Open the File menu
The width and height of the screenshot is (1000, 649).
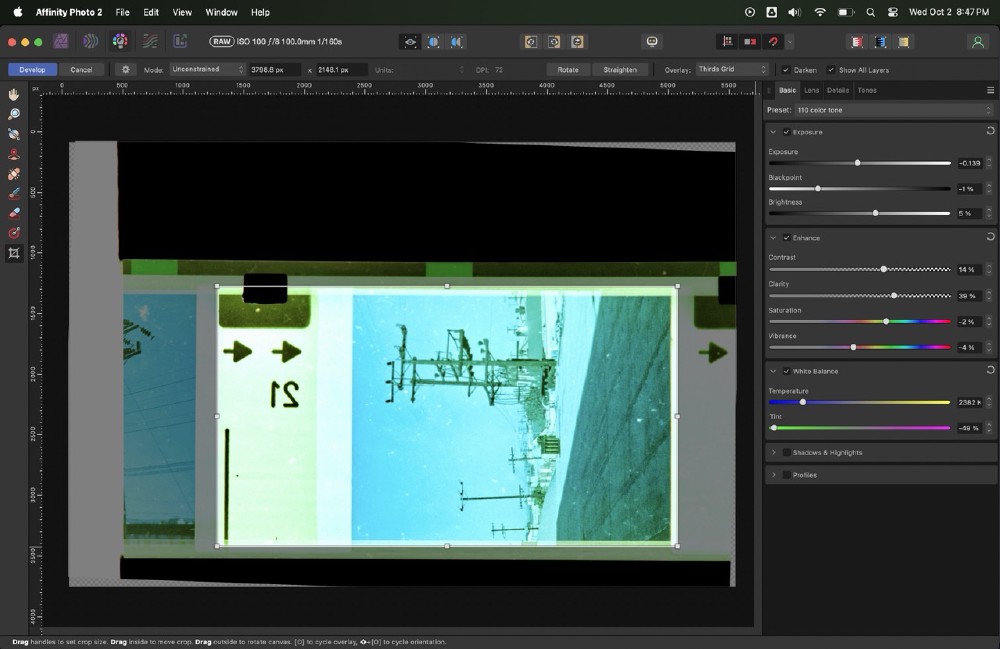(x=122, y=12)
